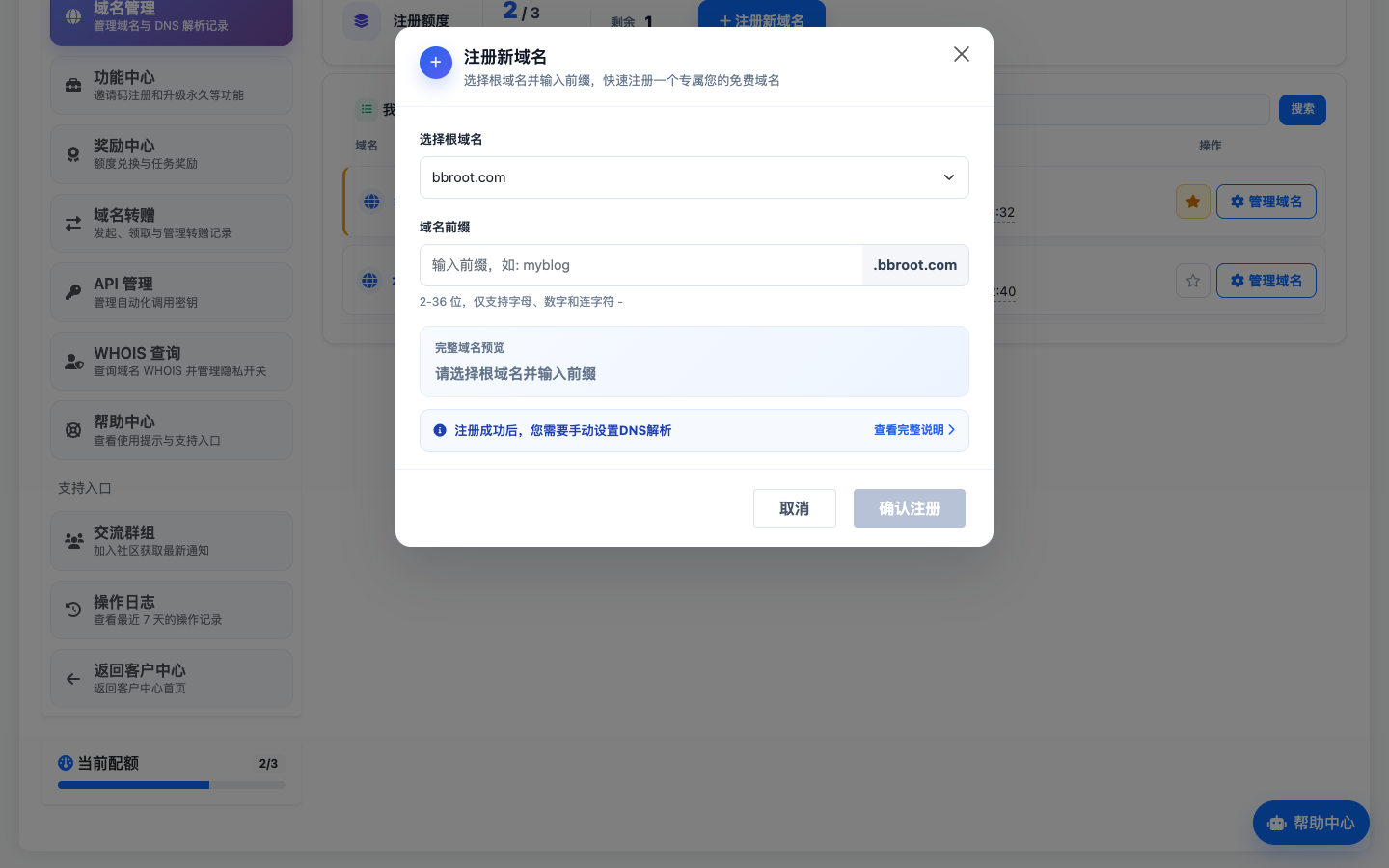Click the info icon beside 注册成功后
Viewport: 1389px width, 868px height.
coord(440,430)
